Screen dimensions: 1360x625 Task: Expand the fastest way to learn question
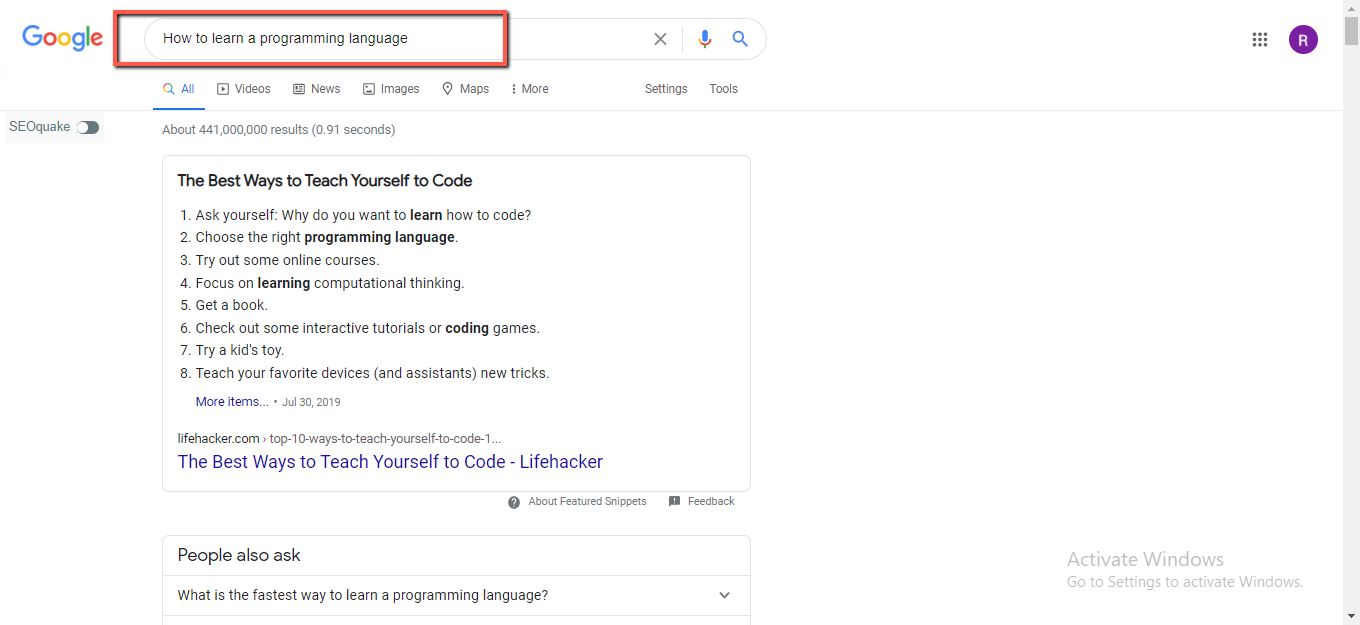point(723,594)
